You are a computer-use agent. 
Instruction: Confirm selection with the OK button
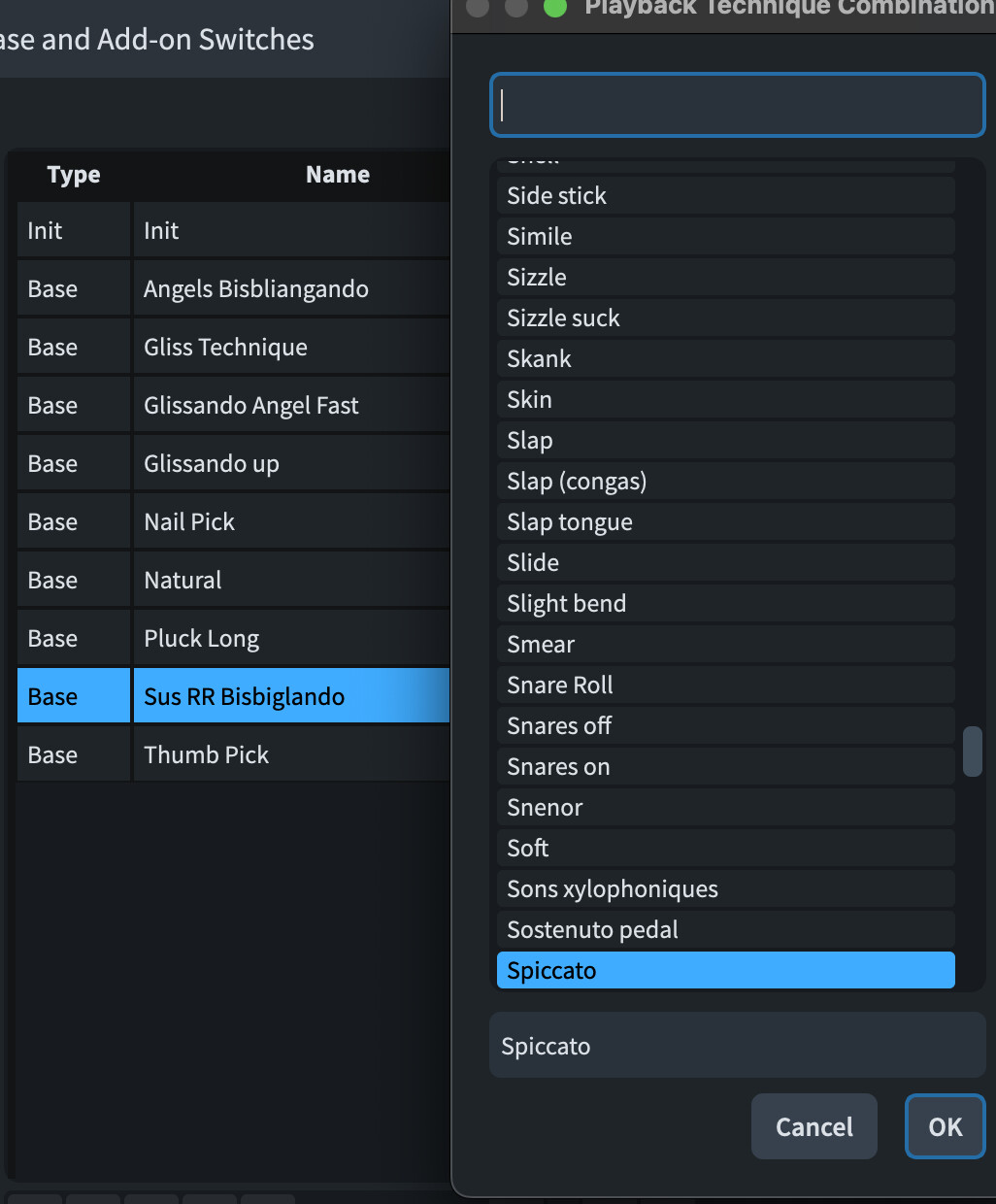(944, 1126)
